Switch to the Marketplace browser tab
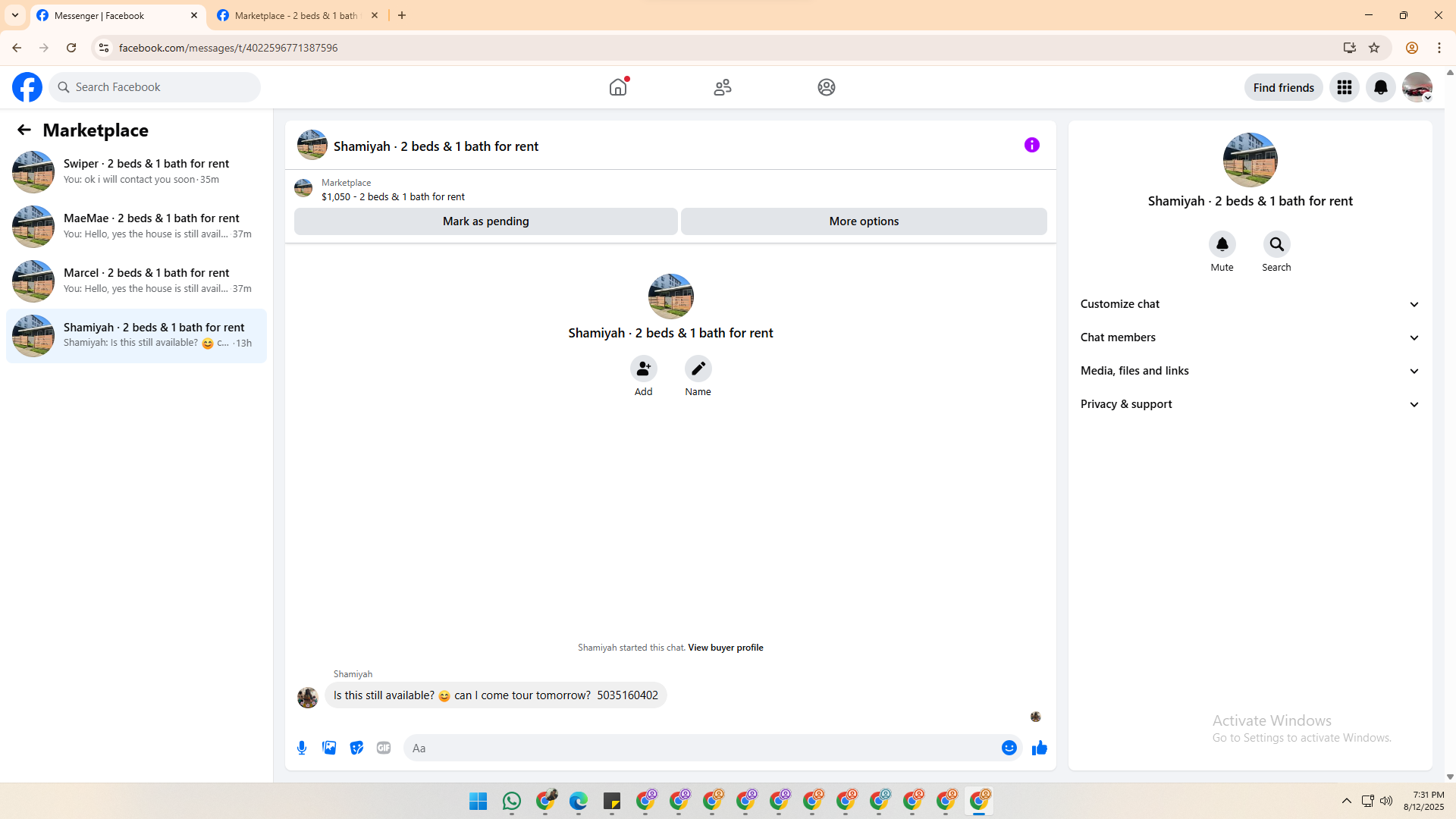 (296, 15)
